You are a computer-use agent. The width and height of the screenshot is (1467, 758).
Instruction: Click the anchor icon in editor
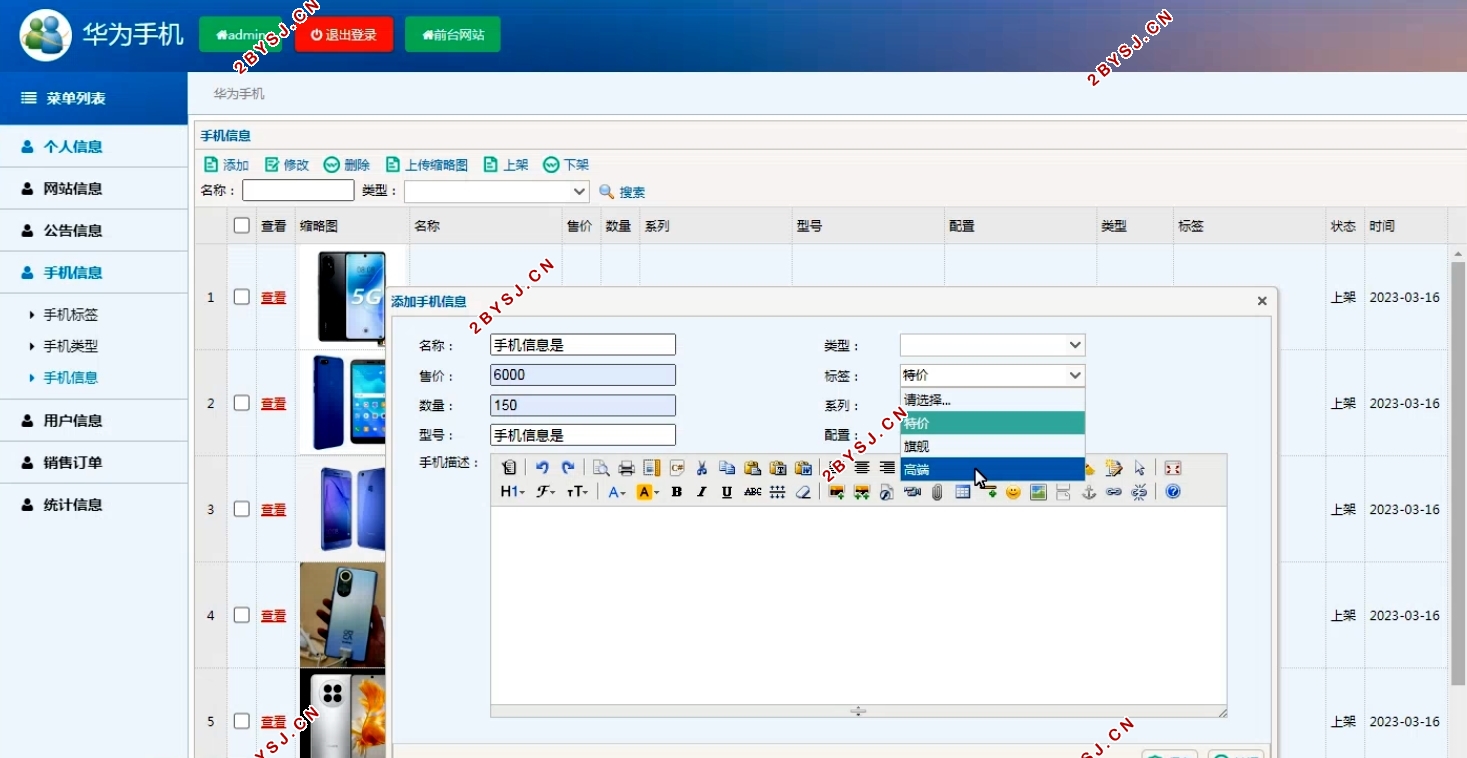[x=1089, y=492]
